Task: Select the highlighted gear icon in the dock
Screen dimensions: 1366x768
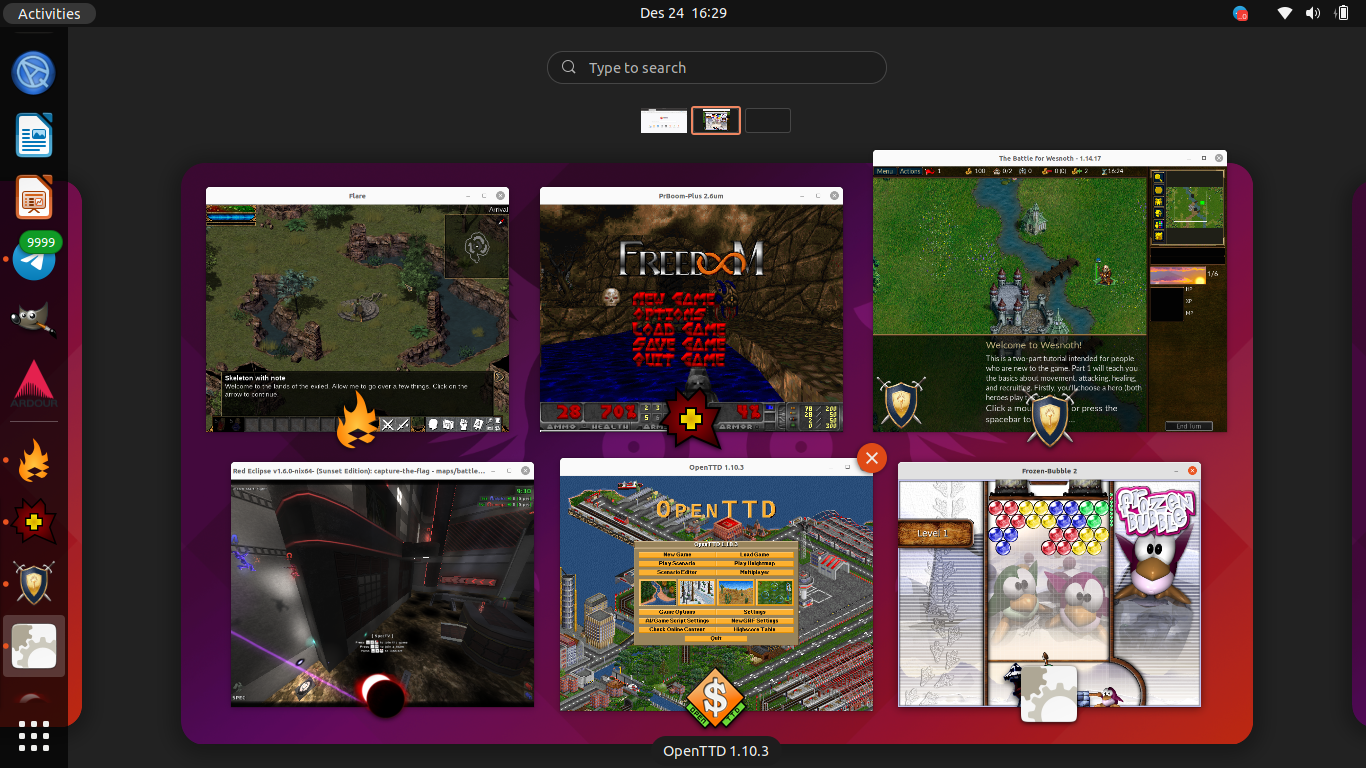Action: coord(34,646)
